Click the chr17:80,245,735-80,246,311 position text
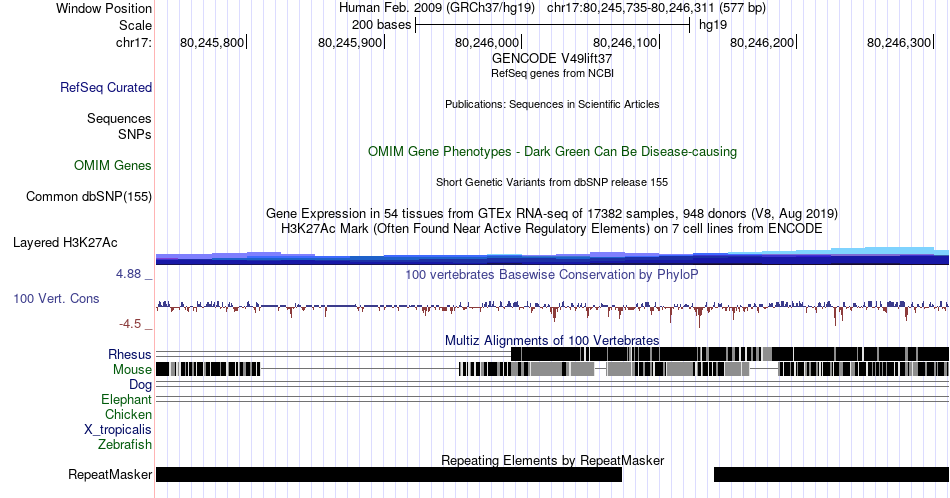 pos(656,8)
